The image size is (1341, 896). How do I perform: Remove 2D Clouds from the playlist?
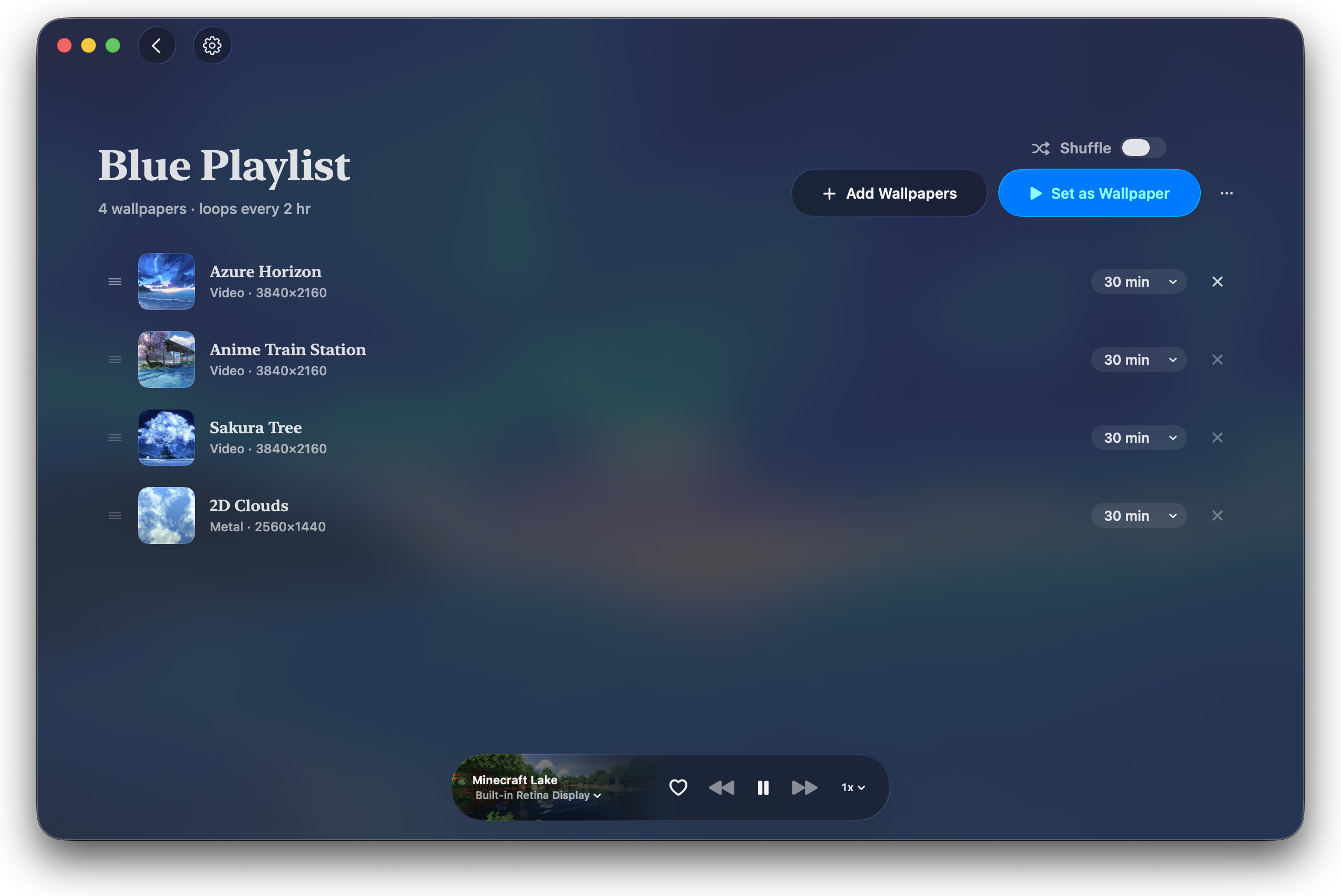(x=1217, y=515)
